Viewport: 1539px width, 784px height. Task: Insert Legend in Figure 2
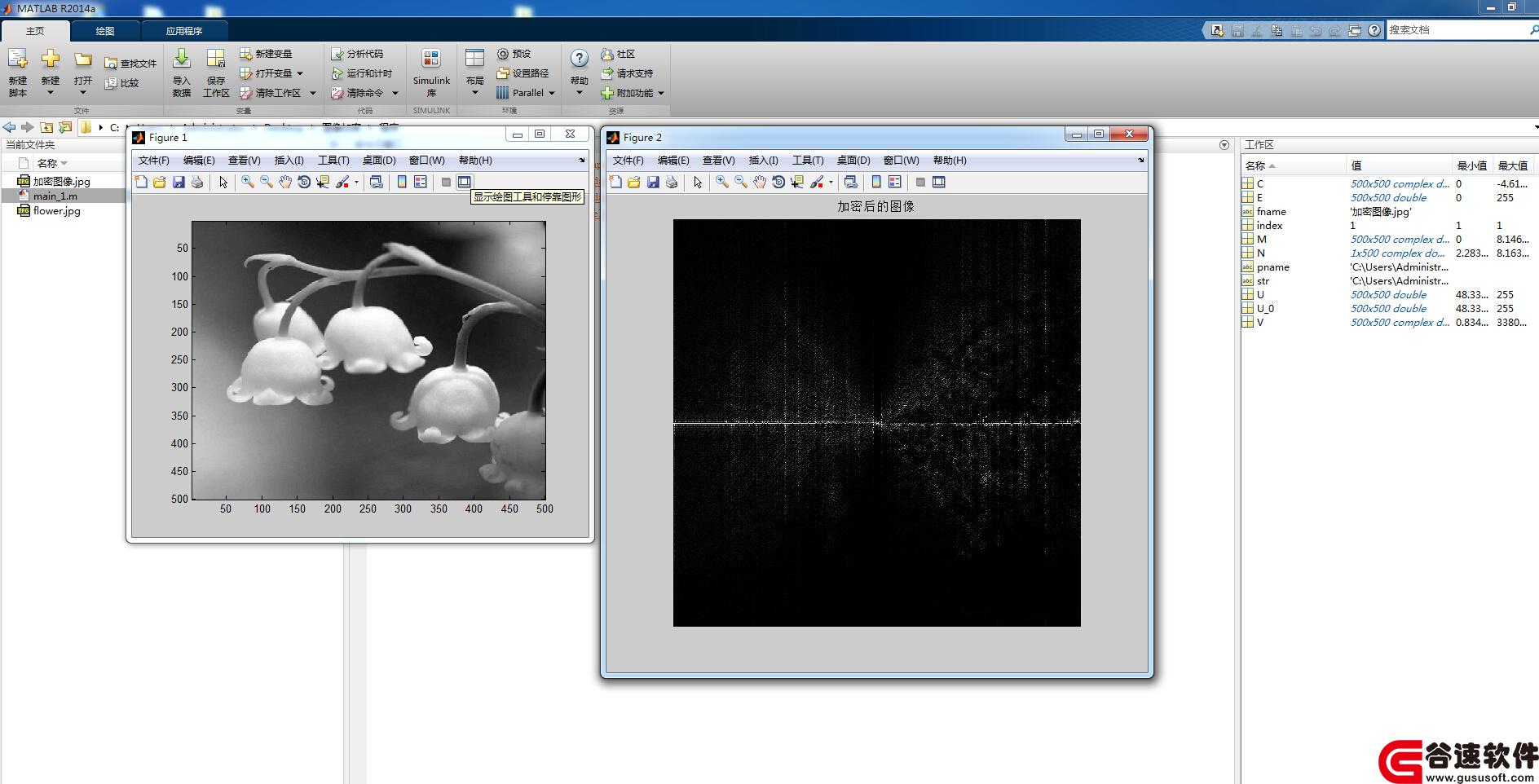click(895, 182)
